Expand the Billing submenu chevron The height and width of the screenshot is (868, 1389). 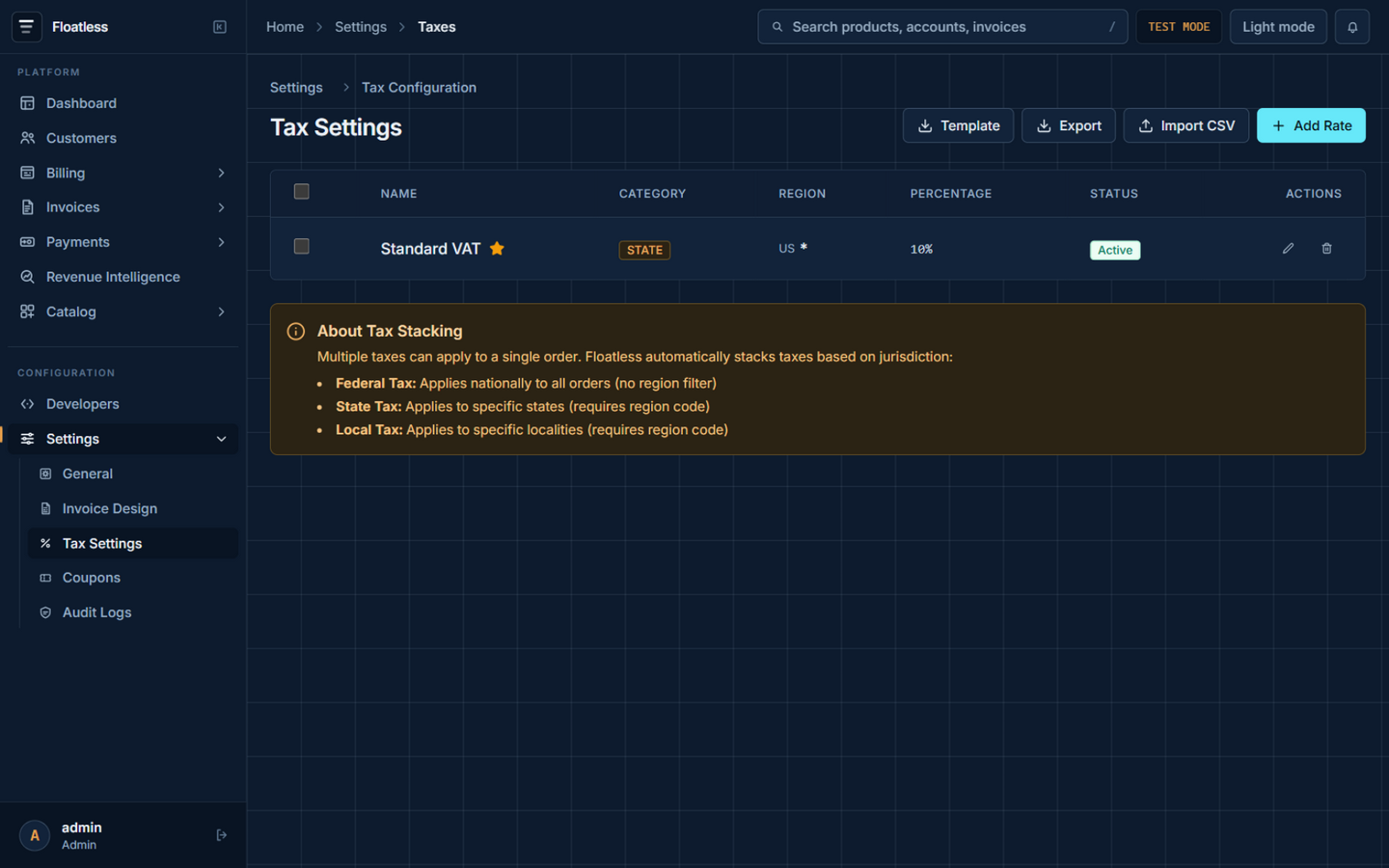(x=222, y=173)
